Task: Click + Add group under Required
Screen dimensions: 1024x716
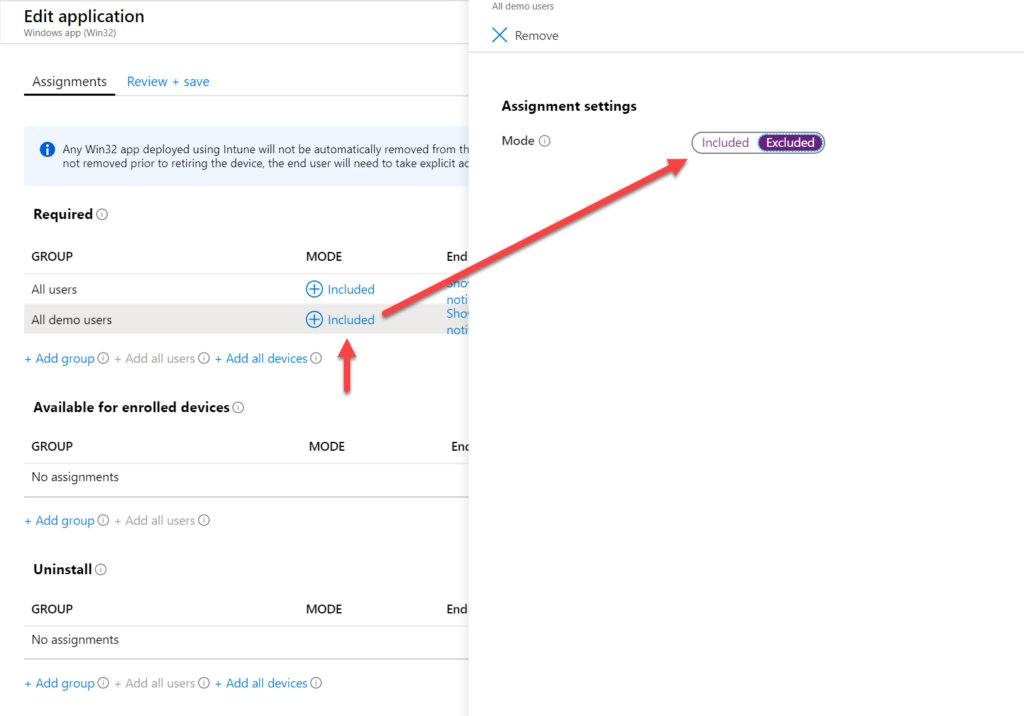Action: click(60, 357)
